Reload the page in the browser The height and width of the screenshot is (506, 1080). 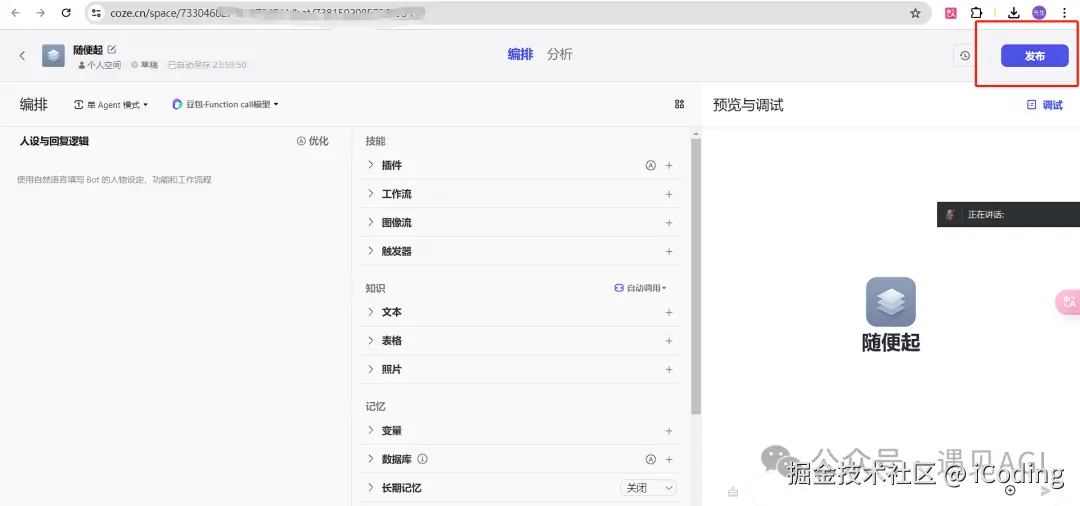(66, 13)
